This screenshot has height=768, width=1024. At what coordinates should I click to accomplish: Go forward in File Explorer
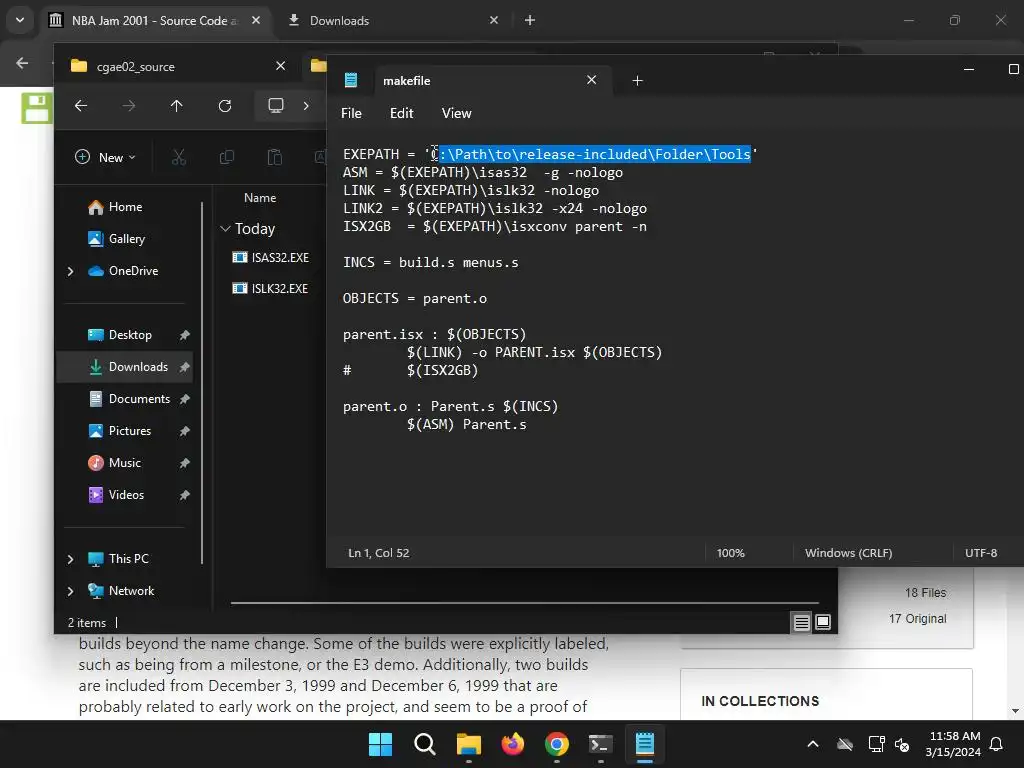(x=129, y=106)
